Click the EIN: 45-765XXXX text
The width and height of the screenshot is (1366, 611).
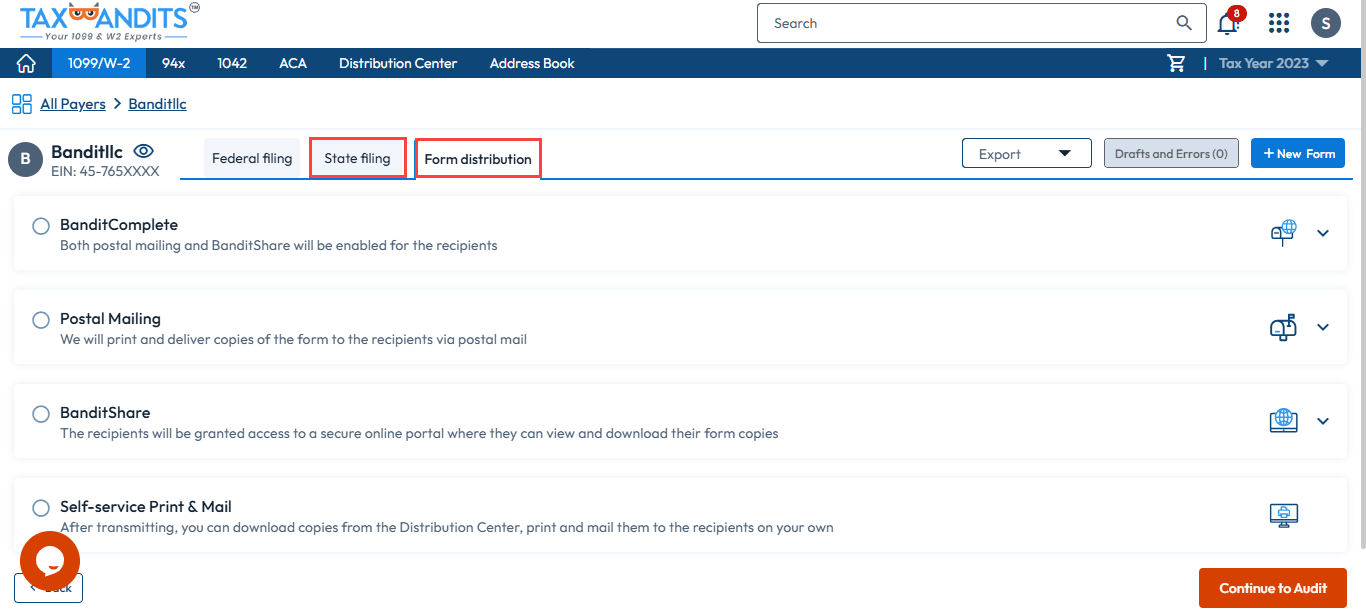(x=105, y=171)
